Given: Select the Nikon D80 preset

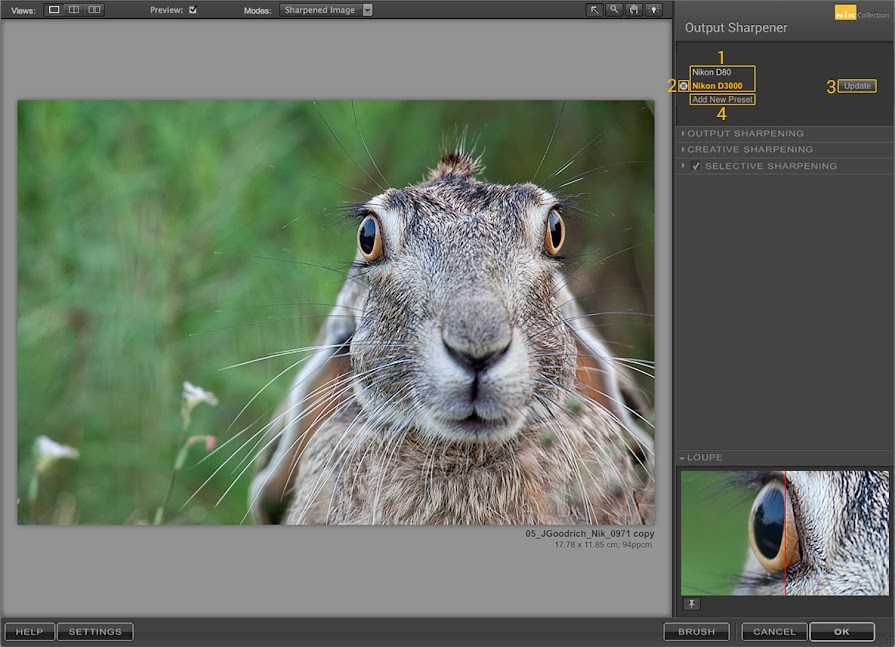Looking at the screenshot, I should tap(712, 73).
